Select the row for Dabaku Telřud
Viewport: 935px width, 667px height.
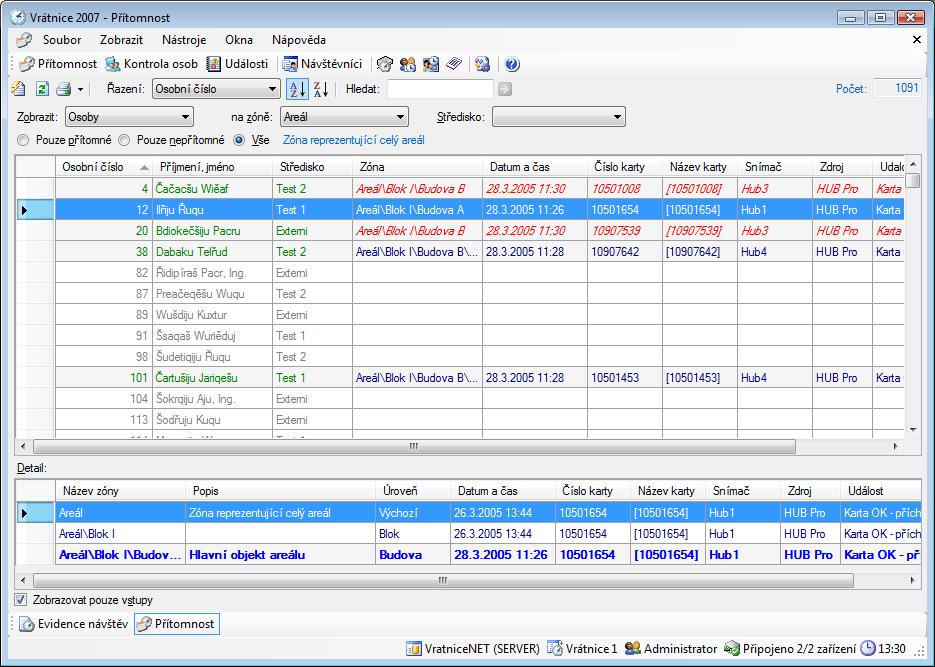pyautogui.click(x=460, y=252)
